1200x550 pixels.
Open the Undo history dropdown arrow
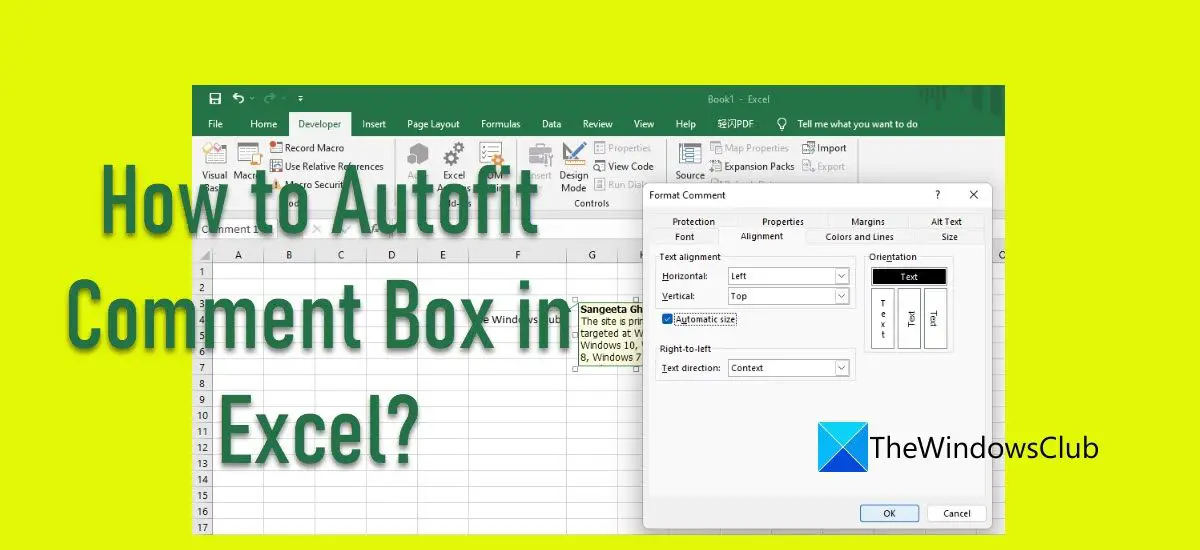pyautogui.click(x=251, y=99)
